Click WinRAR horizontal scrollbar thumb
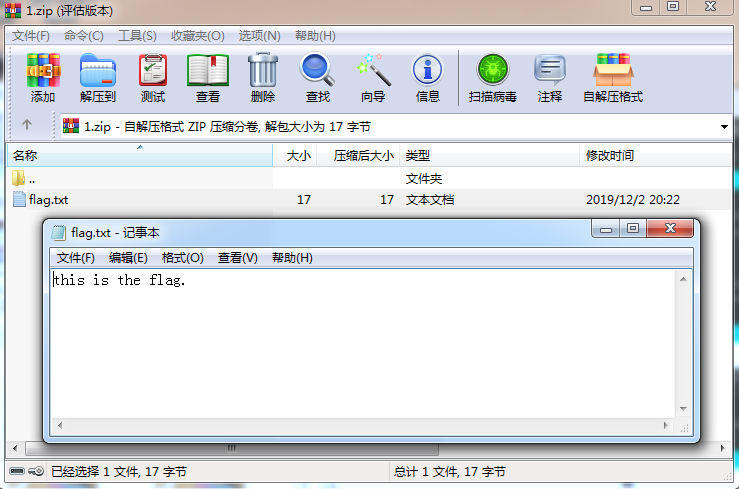739x489 pixels. pos(232,448)
